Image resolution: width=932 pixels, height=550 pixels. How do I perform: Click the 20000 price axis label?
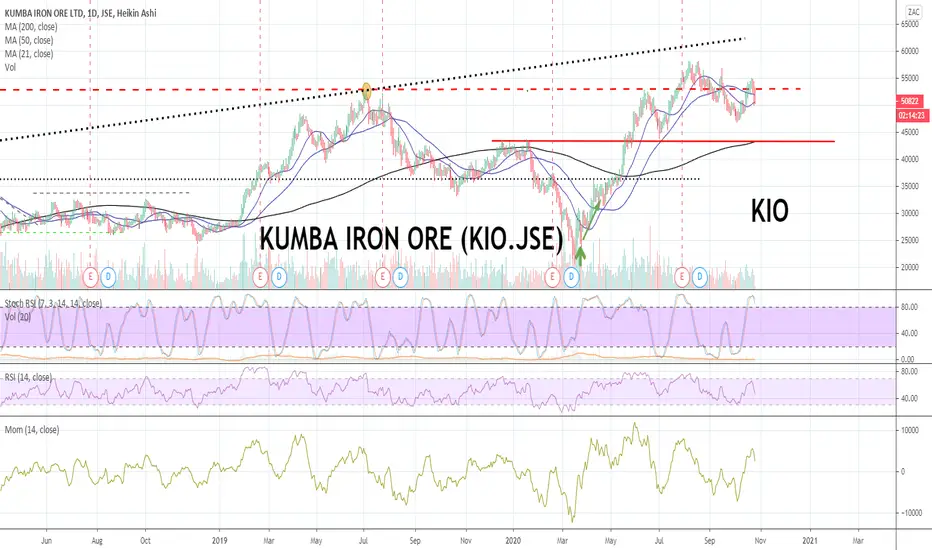(x=910, y=268)
